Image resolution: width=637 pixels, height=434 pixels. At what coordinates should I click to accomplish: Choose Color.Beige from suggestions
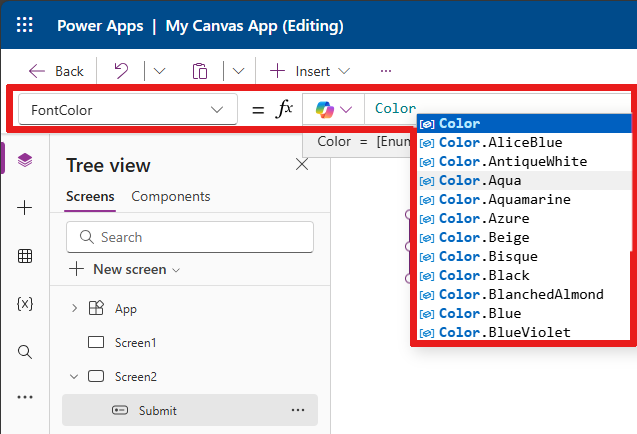[524, 237]
